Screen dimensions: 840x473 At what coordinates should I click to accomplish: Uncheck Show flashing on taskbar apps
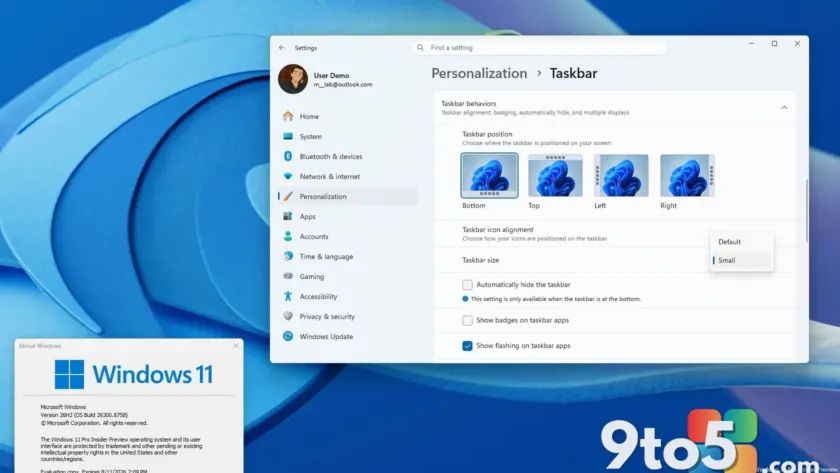pyautogui.click(x=467, y=346)
